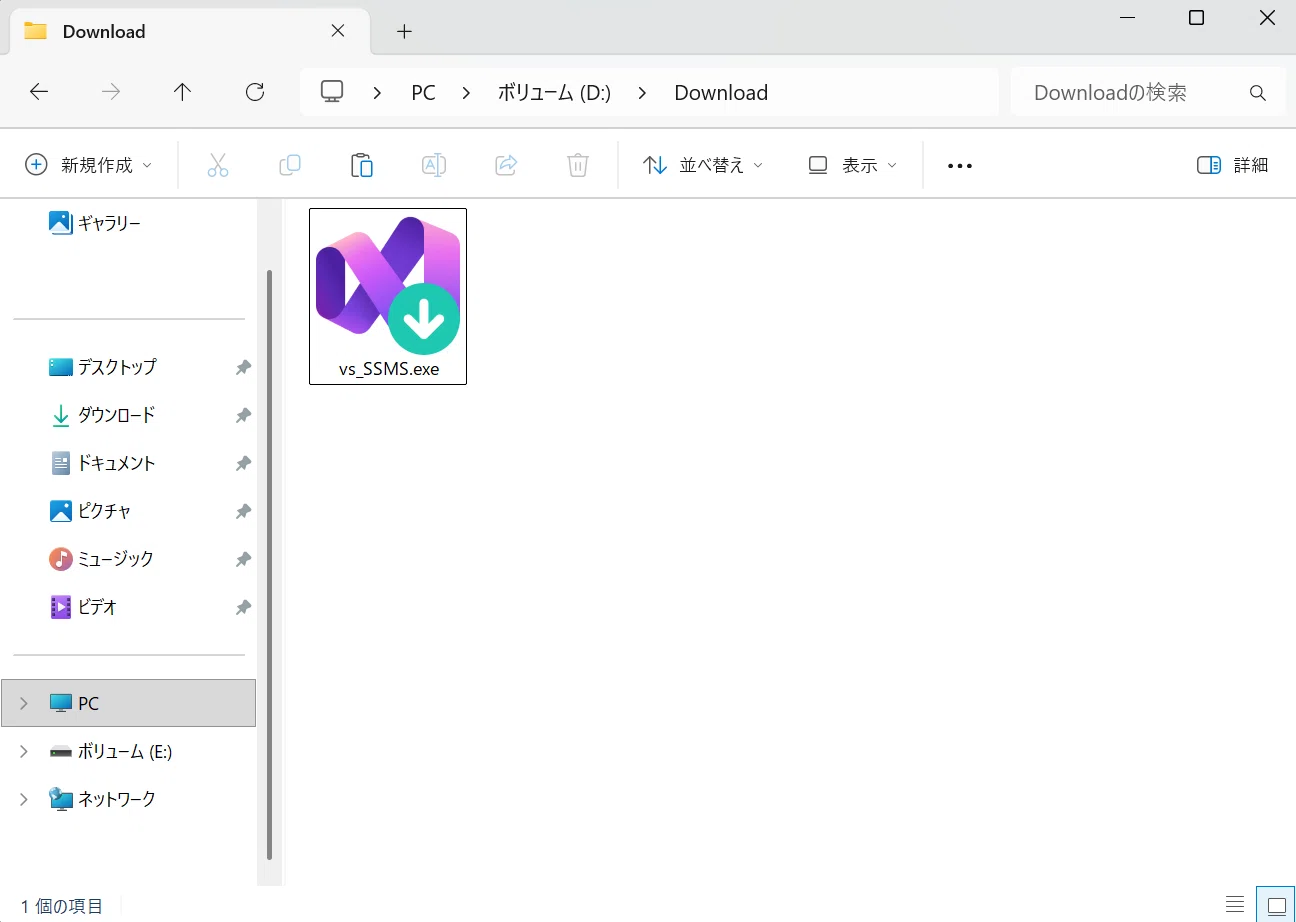Viewport: 1296px width, 922px height.
Task: Open the 表示 view dropdown
Action: point(852,165)
